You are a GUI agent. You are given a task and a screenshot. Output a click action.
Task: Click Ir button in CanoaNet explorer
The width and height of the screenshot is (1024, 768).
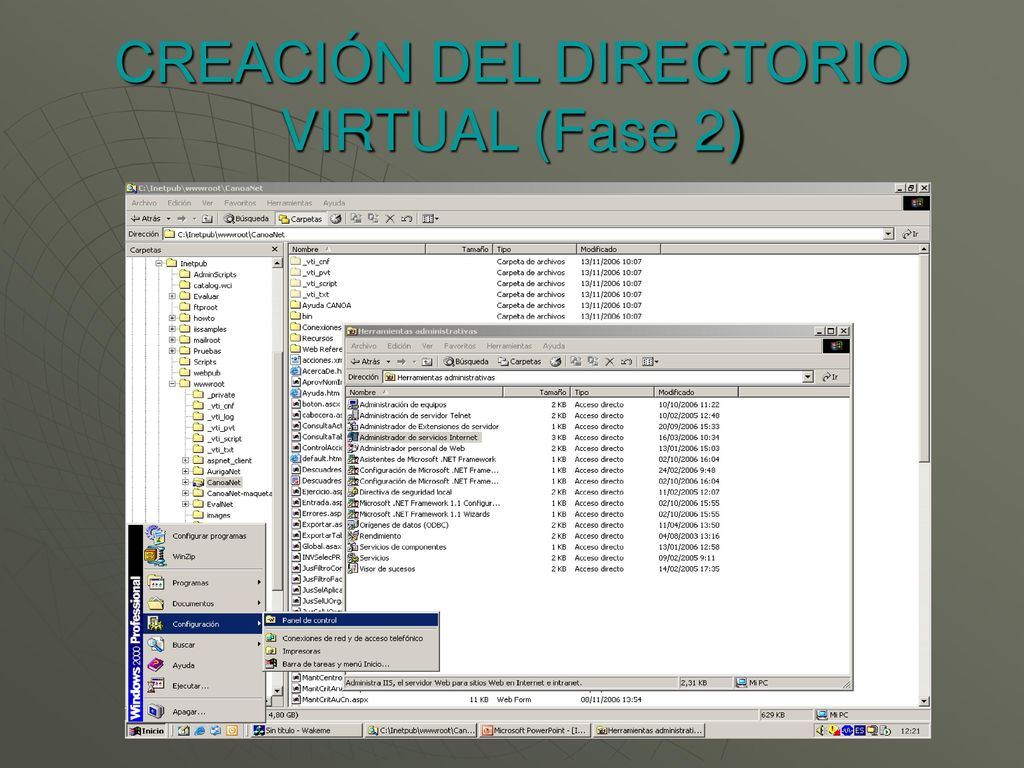(910, 234)
